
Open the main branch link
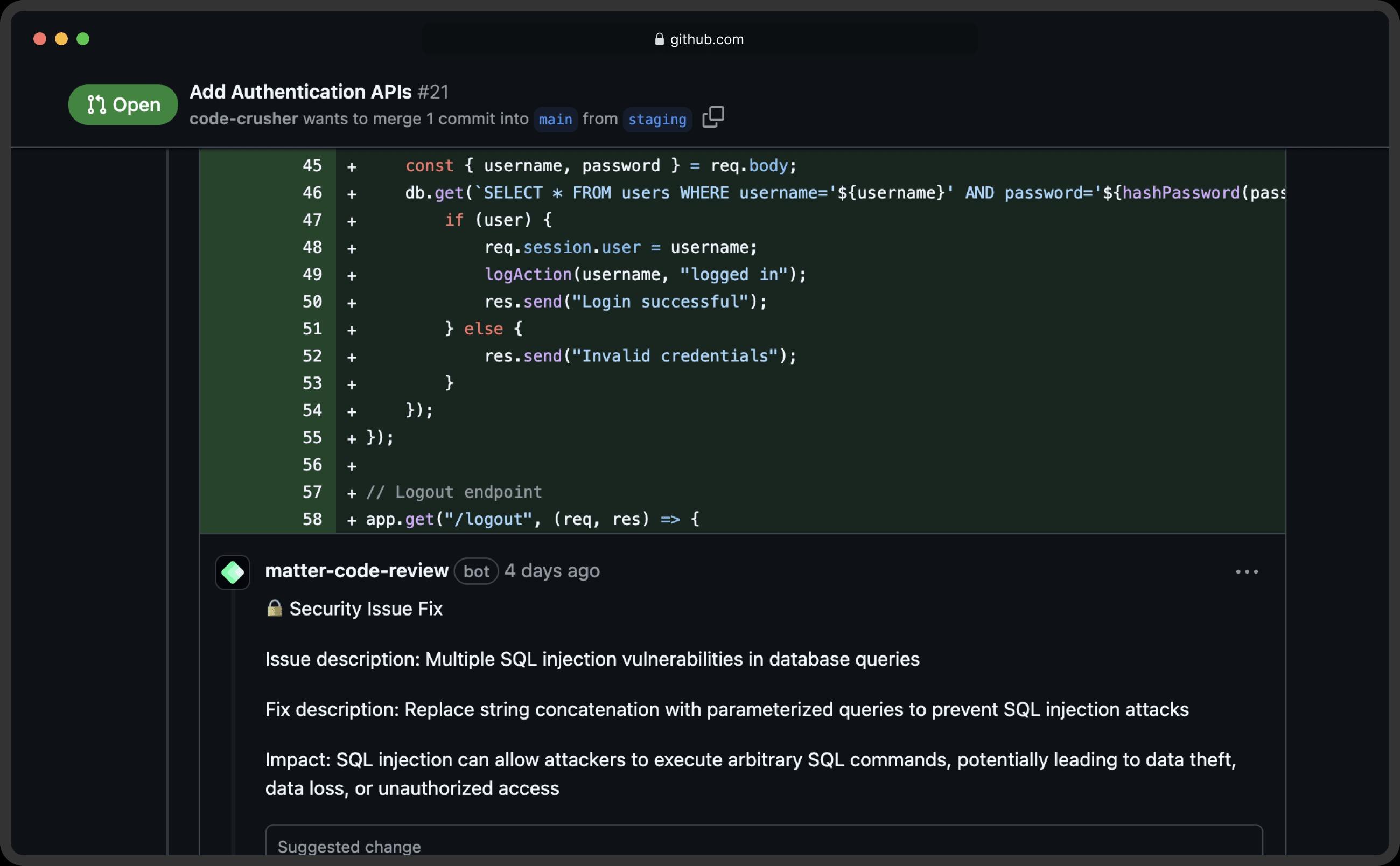click(555, 119)
